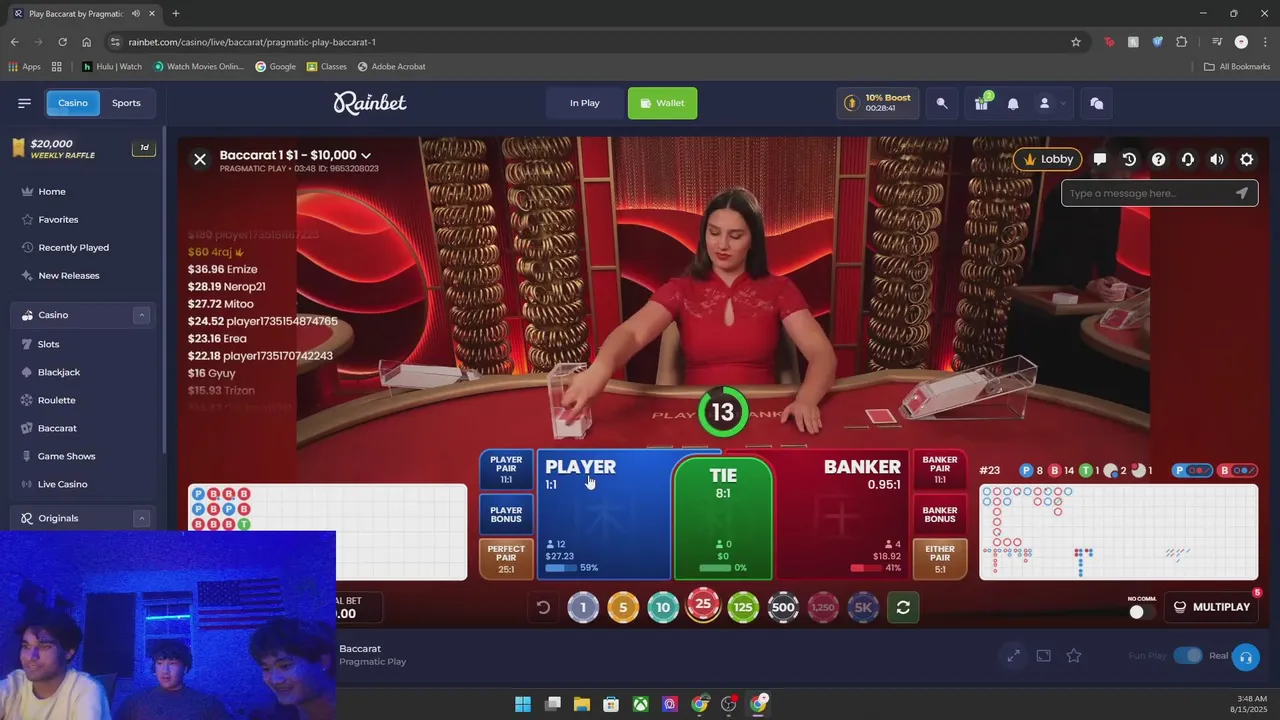Open the Multiplay button

[x=1211, y=607]
